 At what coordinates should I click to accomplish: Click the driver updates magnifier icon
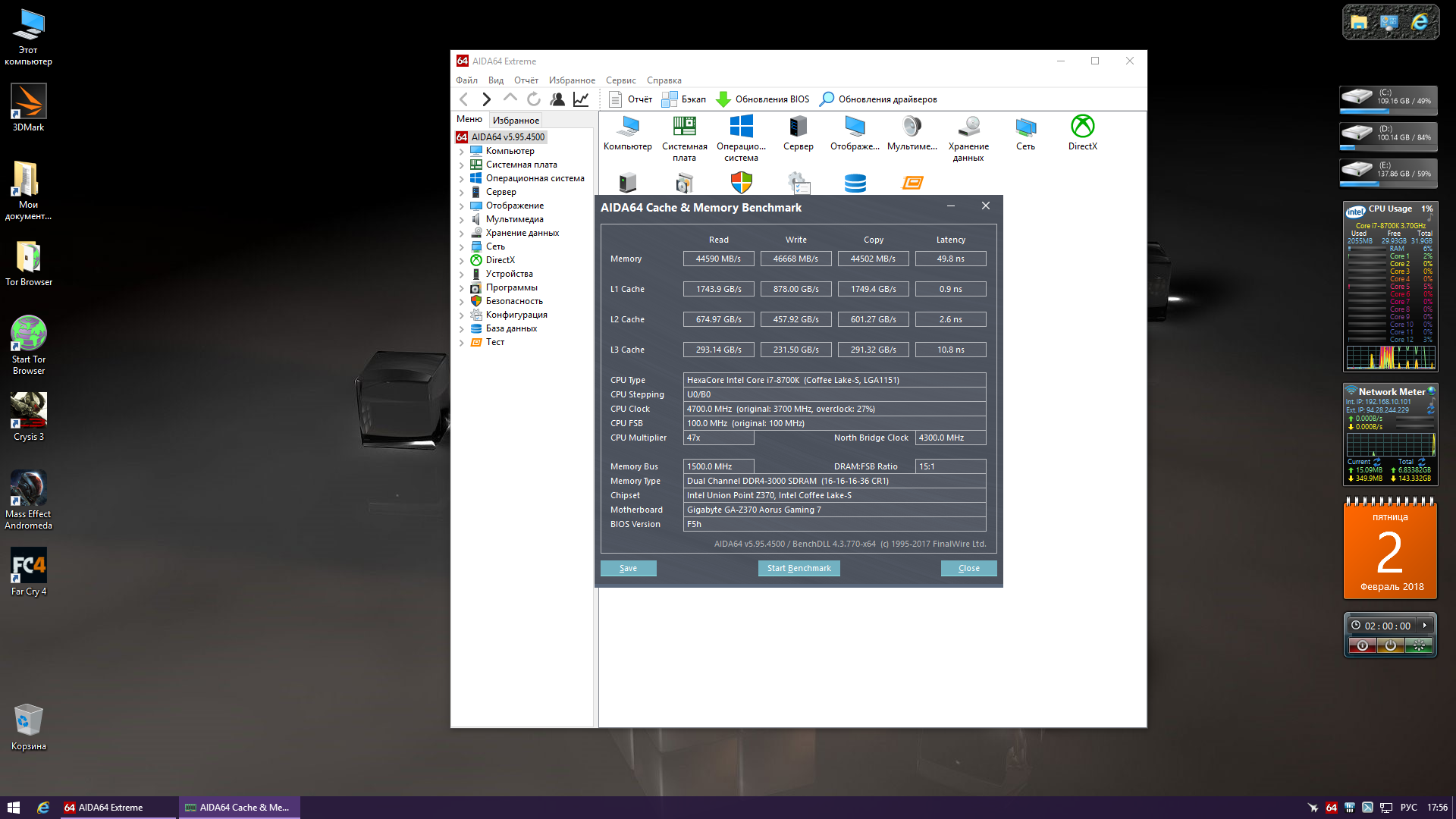click(x=827, y=99)
